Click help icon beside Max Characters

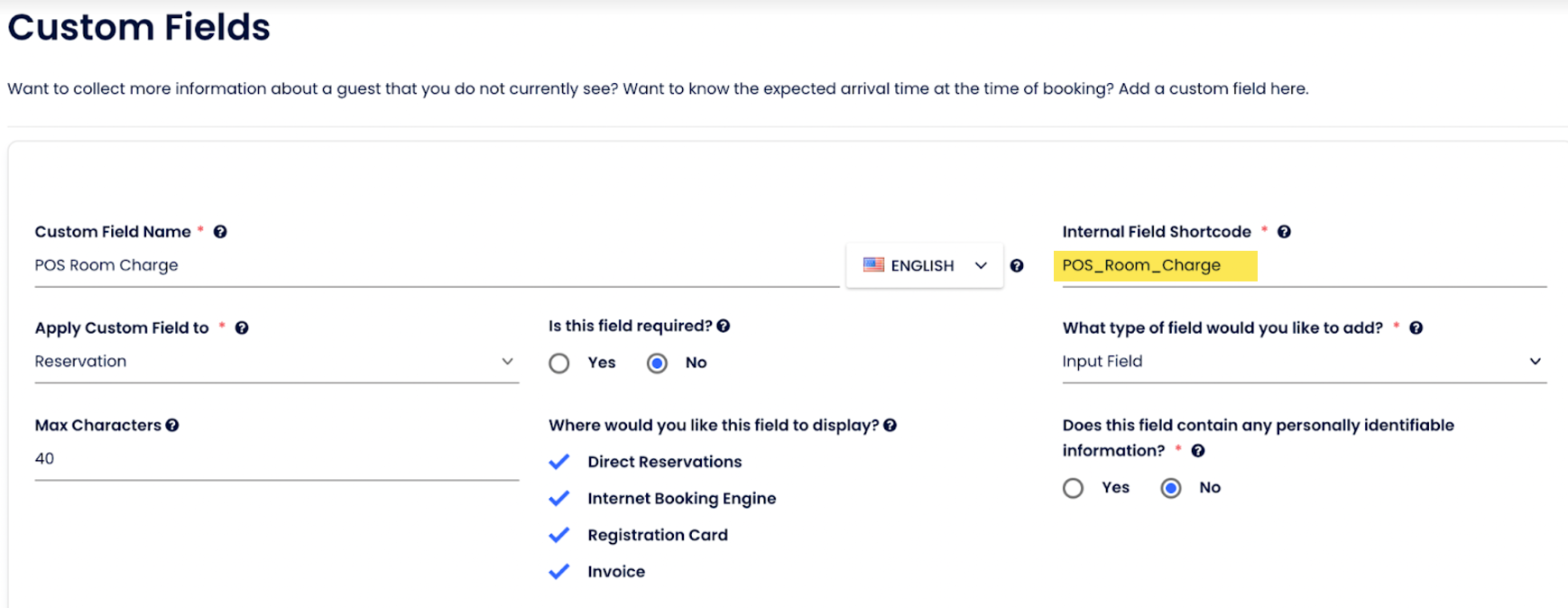(172, 426)
